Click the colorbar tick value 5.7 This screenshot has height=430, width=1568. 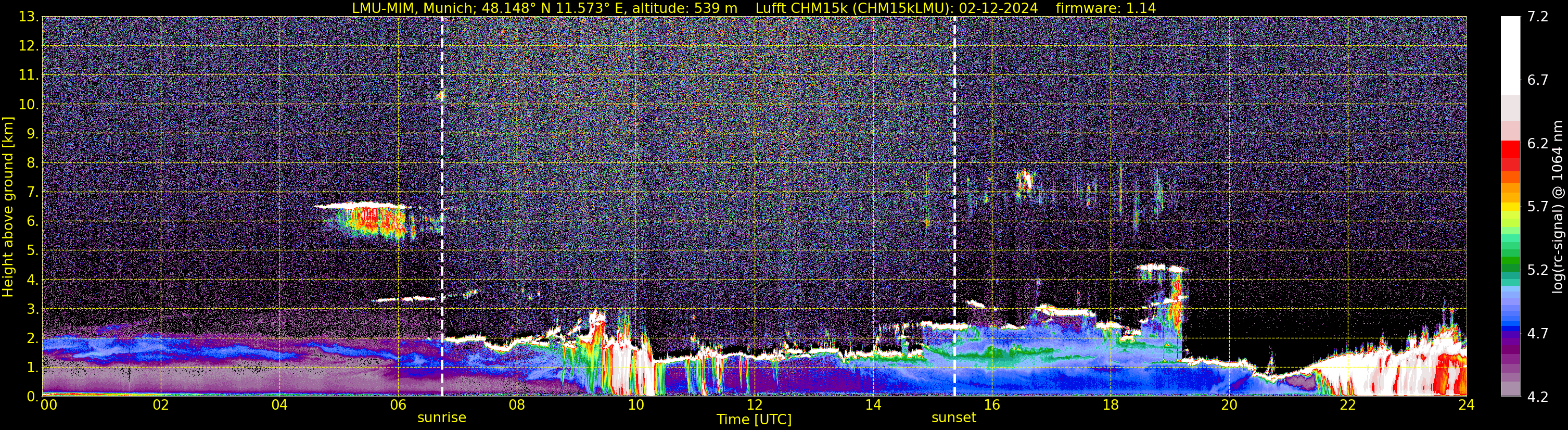(x=1537, y=207)
